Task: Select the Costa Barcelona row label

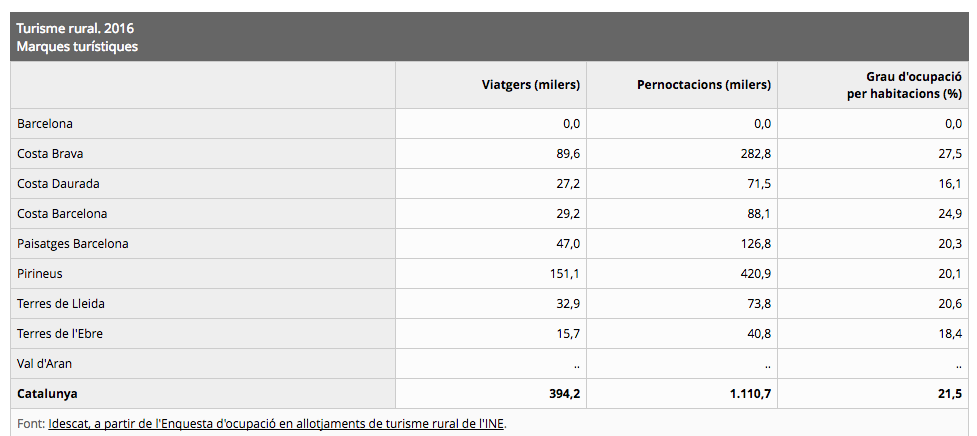Action: pos(62,214)
